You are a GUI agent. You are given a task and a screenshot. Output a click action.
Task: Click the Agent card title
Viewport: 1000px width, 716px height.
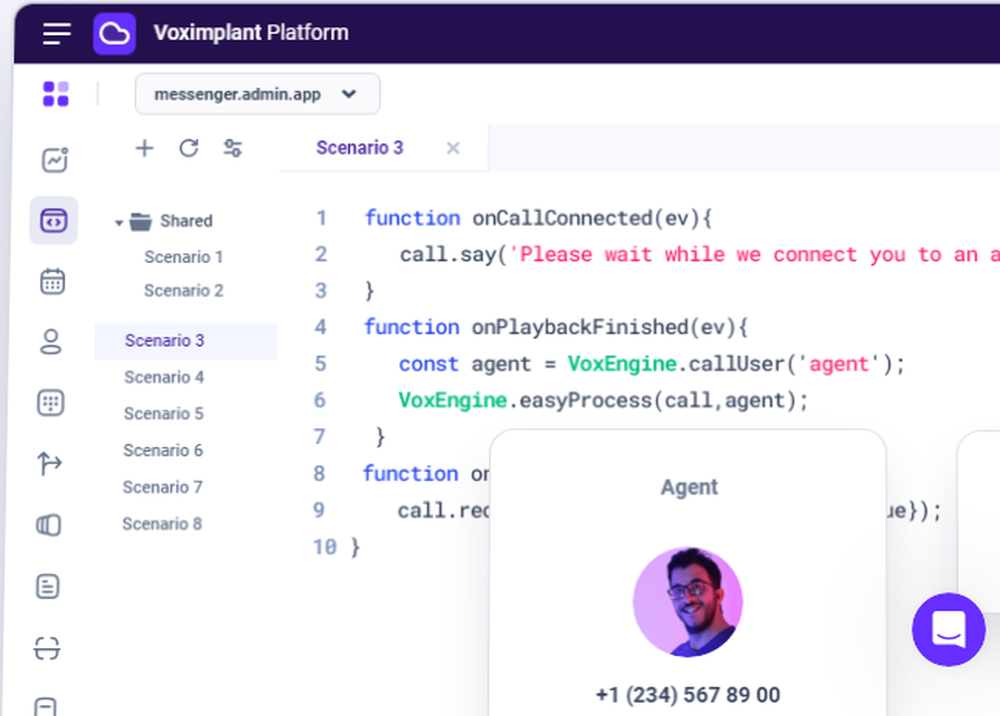(689, 487)
